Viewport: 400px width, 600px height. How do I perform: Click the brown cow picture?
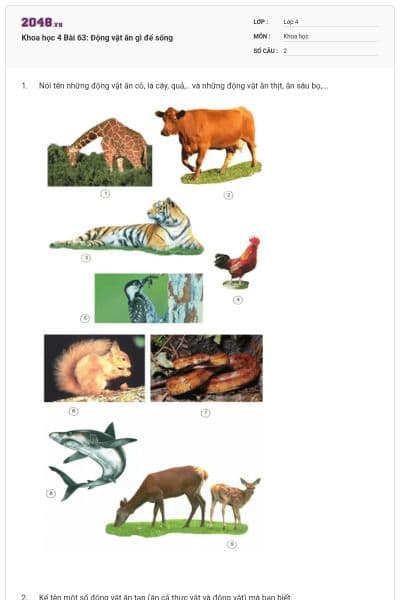(x=209, y=144)
